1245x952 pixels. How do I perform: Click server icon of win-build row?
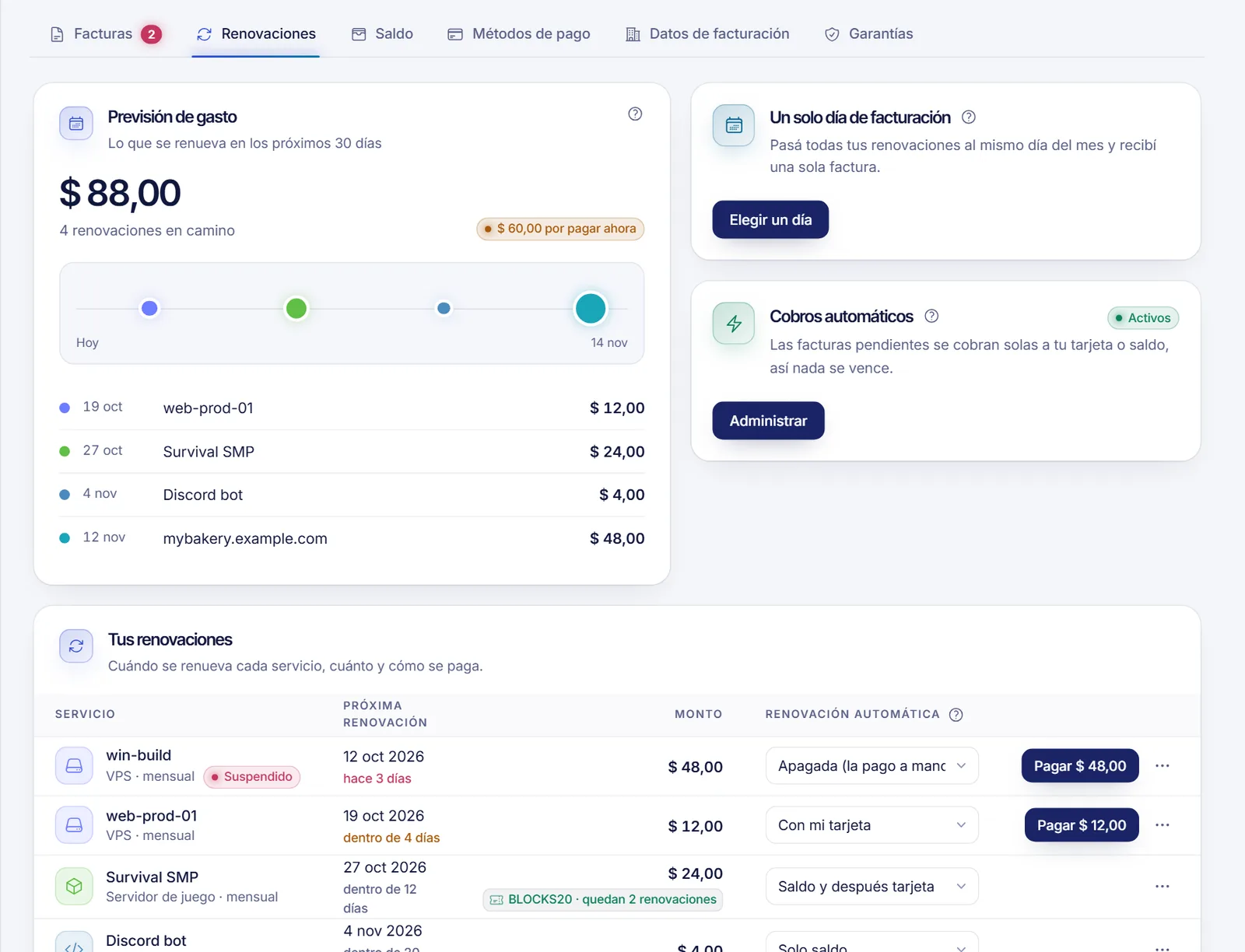[x=74, y=766]
